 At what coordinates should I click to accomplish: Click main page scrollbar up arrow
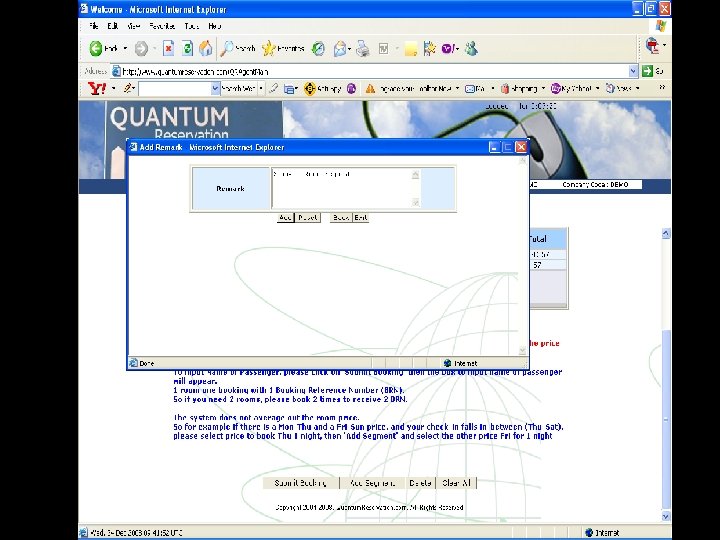[666, 234]
